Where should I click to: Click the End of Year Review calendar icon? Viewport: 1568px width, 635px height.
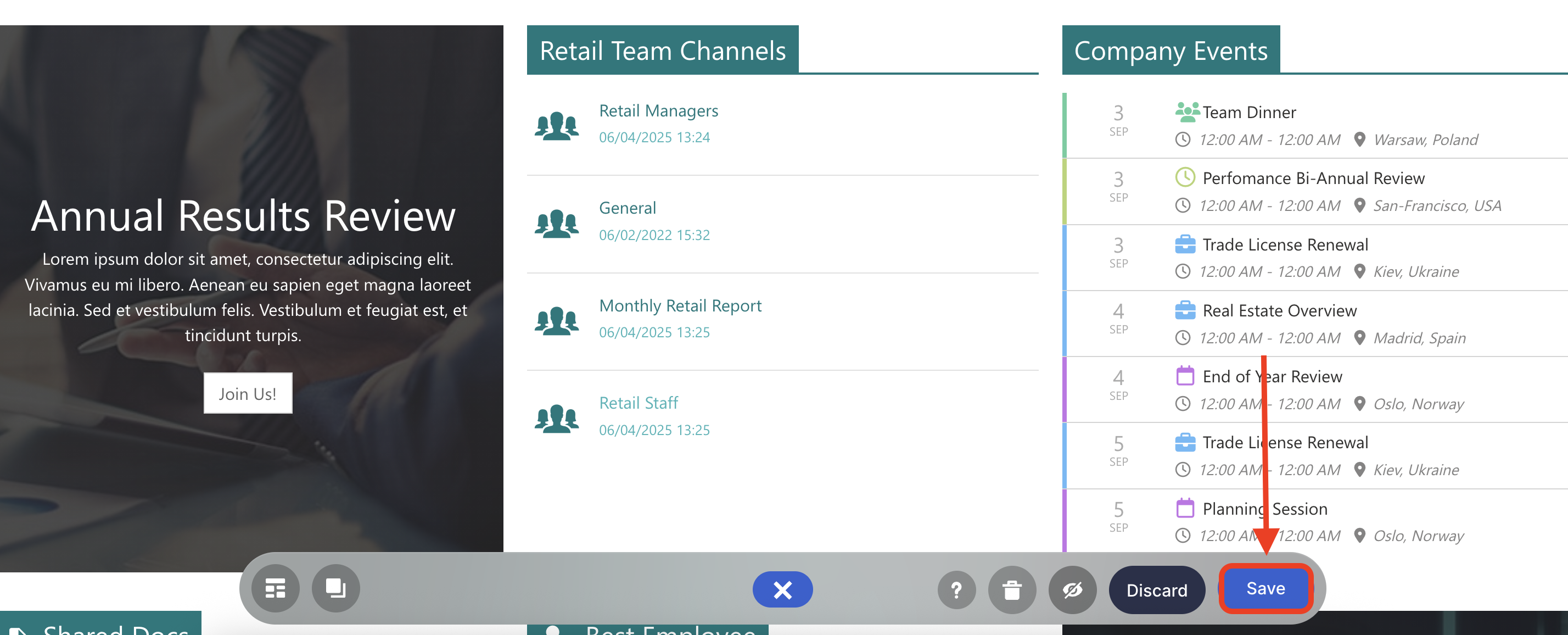(1185, 376)
